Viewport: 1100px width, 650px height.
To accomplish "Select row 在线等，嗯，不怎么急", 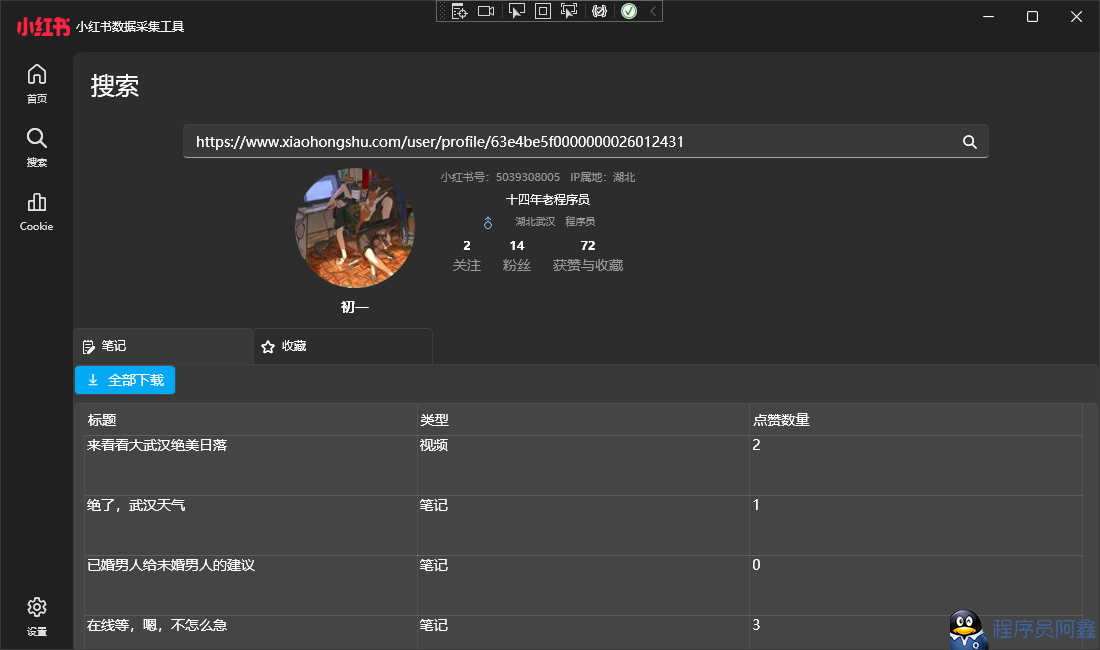I will [x=583, y=633].
